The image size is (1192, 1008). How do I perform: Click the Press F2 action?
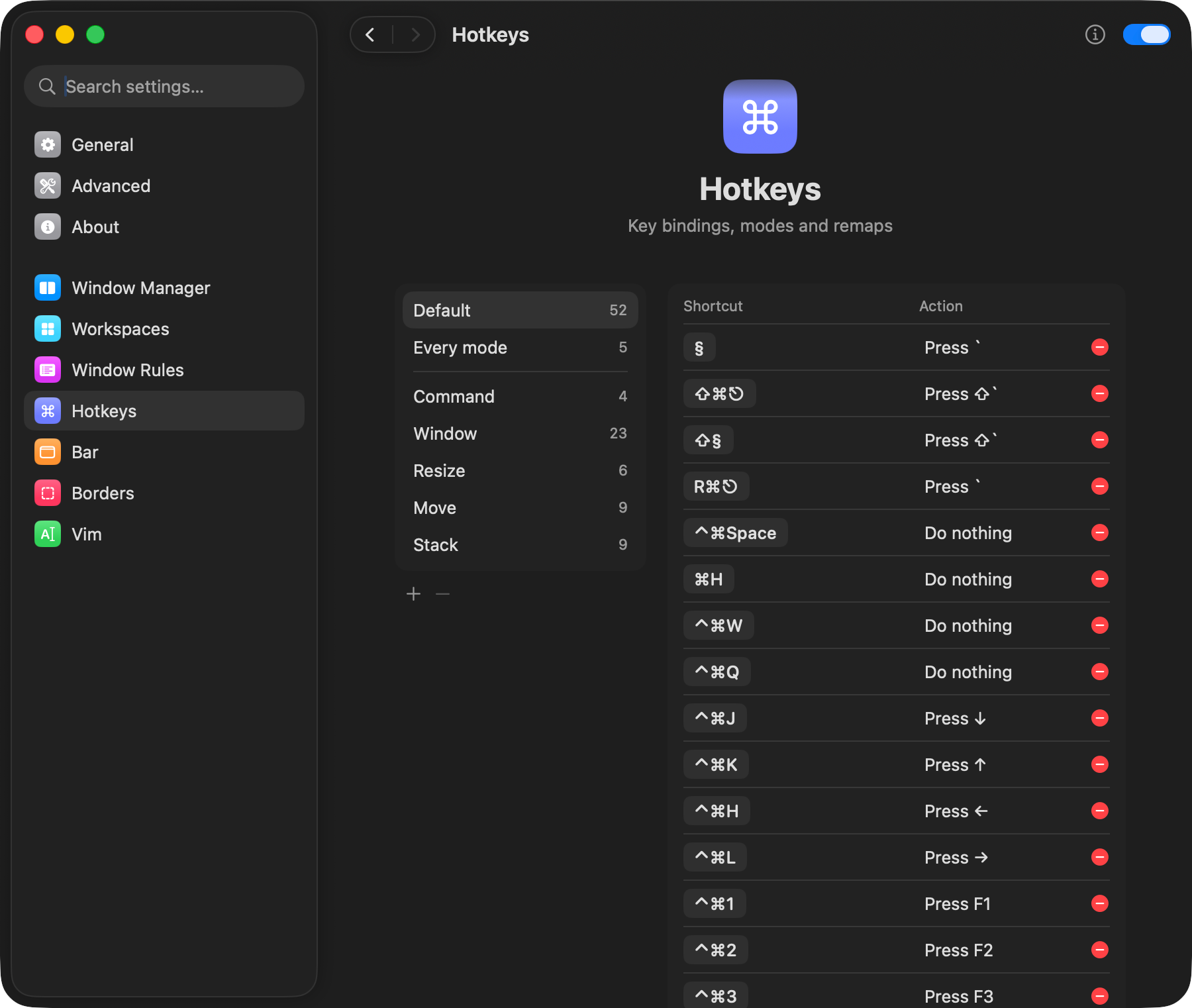click(959, 950)
